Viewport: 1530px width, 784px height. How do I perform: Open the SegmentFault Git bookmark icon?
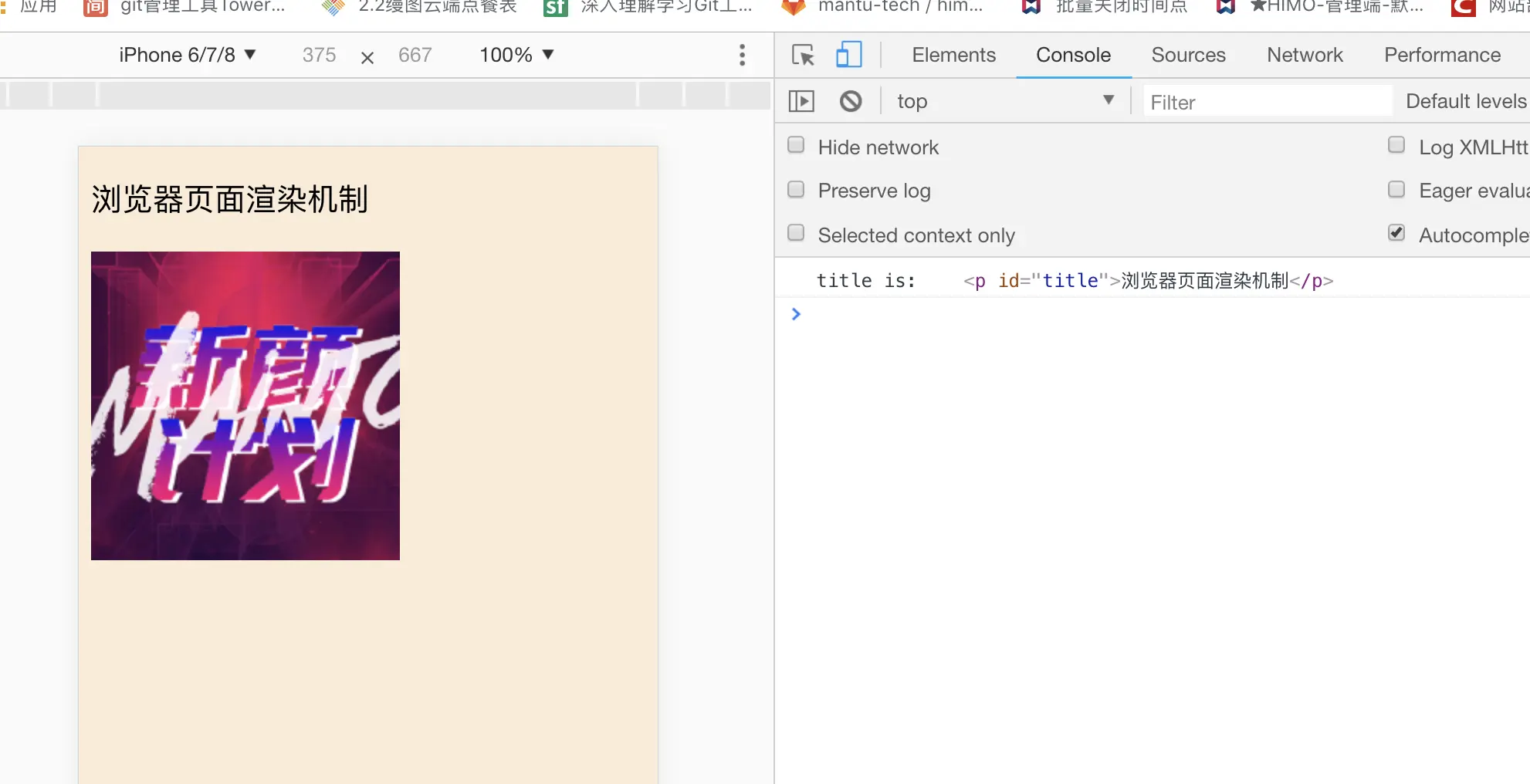tap(555, 7)
